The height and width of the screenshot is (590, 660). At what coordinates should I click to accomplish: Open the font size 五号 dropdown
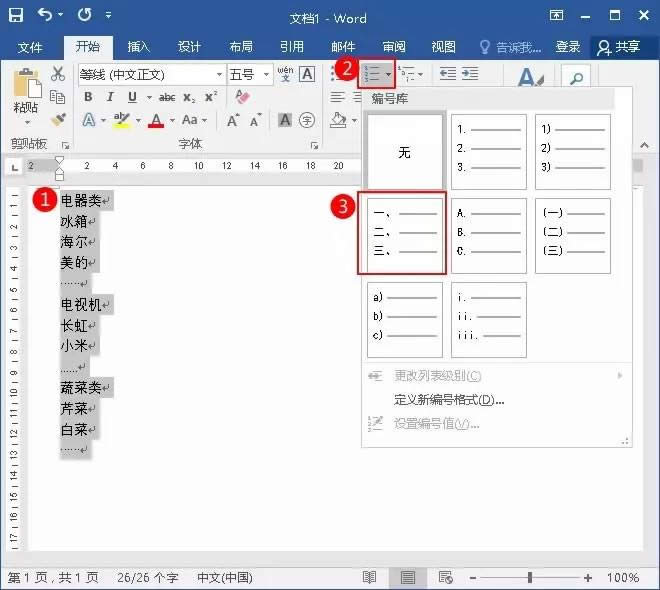click(266, 75)
